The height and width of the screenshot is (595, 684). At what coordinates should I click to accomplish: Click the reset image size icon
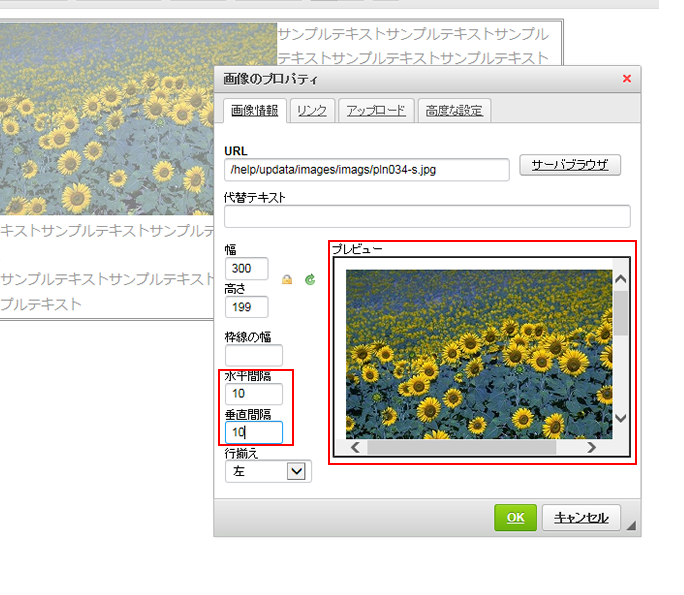pos(310,280)
